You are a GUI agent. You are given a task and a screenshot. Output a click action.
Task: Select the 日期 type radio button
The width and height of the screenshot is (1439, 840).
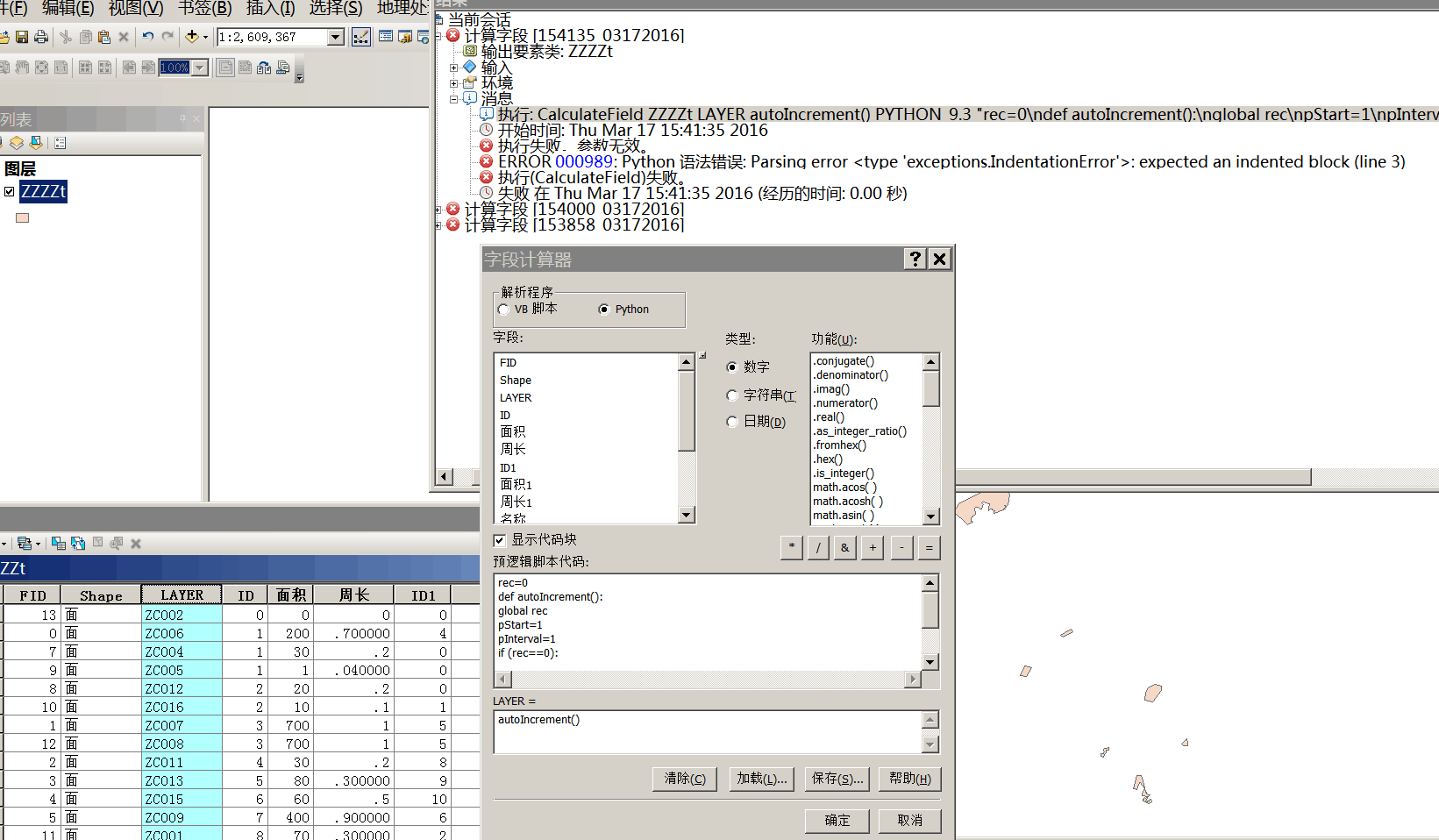click(732, 422)
